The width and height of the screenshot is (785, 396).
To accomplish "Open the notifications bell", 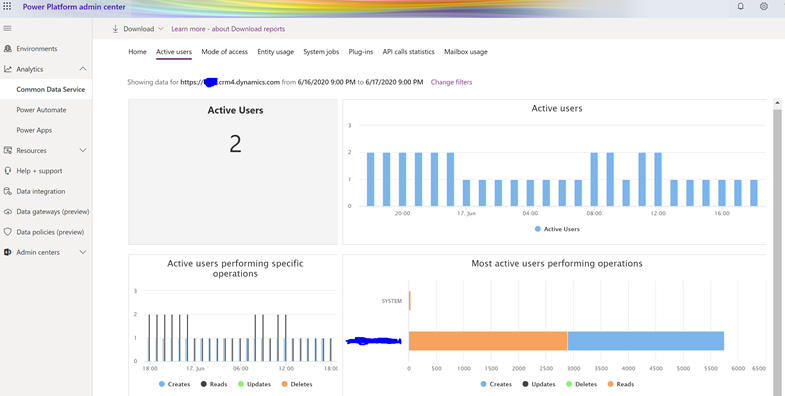I will (x=740, y=7).
